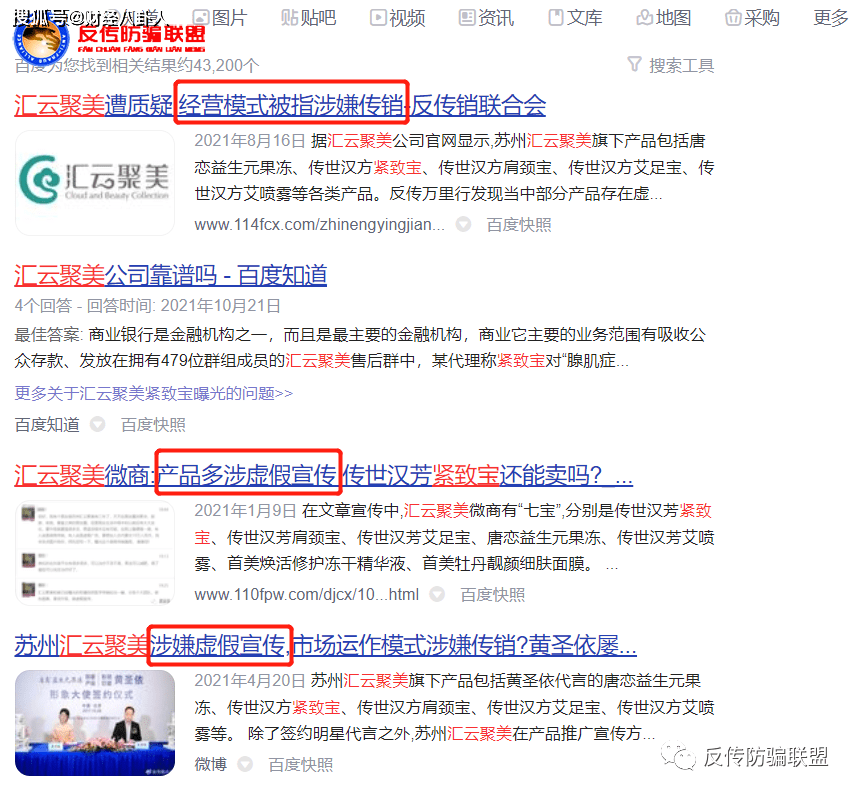Click the 资讯 news icon
The width and height of the screenshot is (856, 795).
point(467,17)
